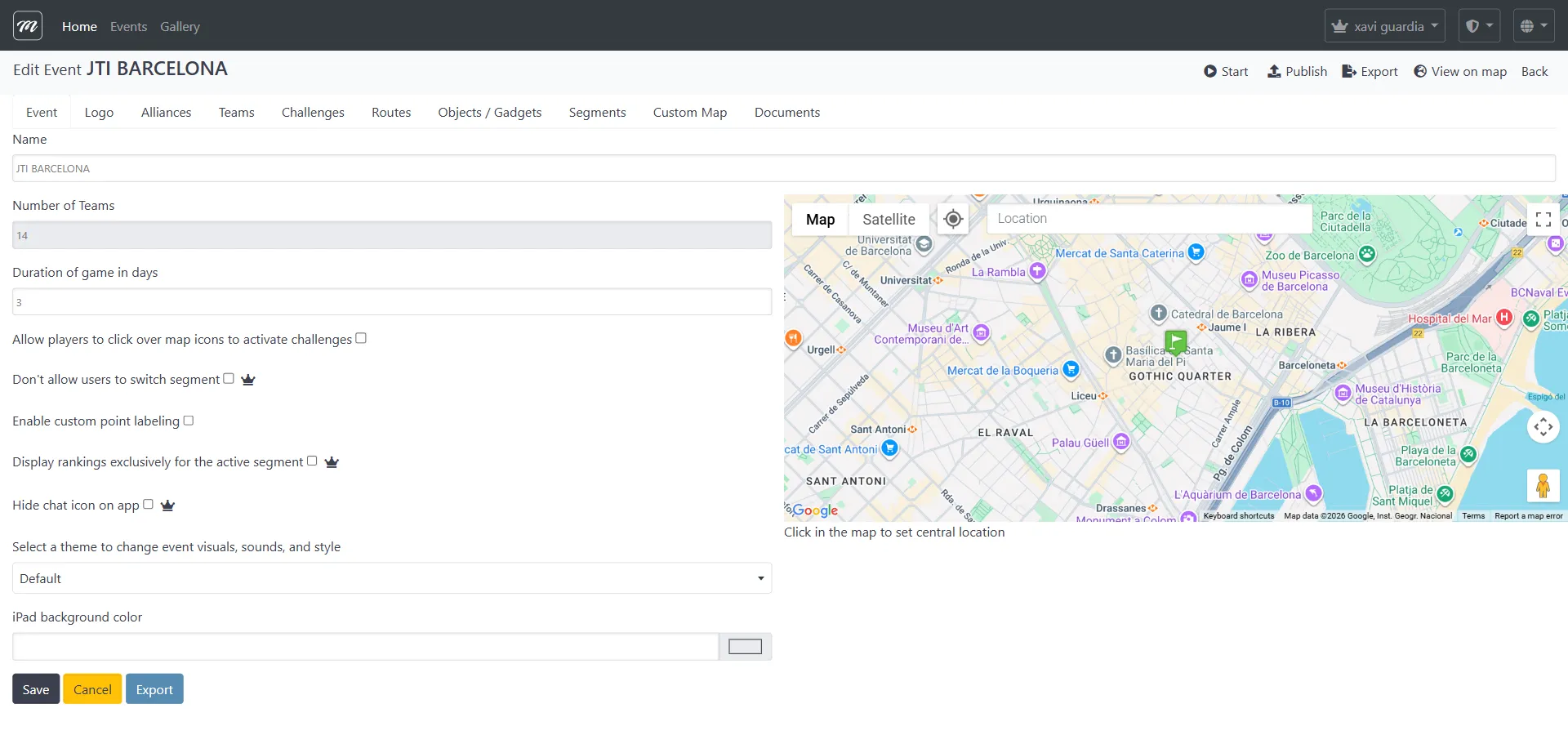Click Mercat de la Boqueria map pin

(x=1071, y=370)
